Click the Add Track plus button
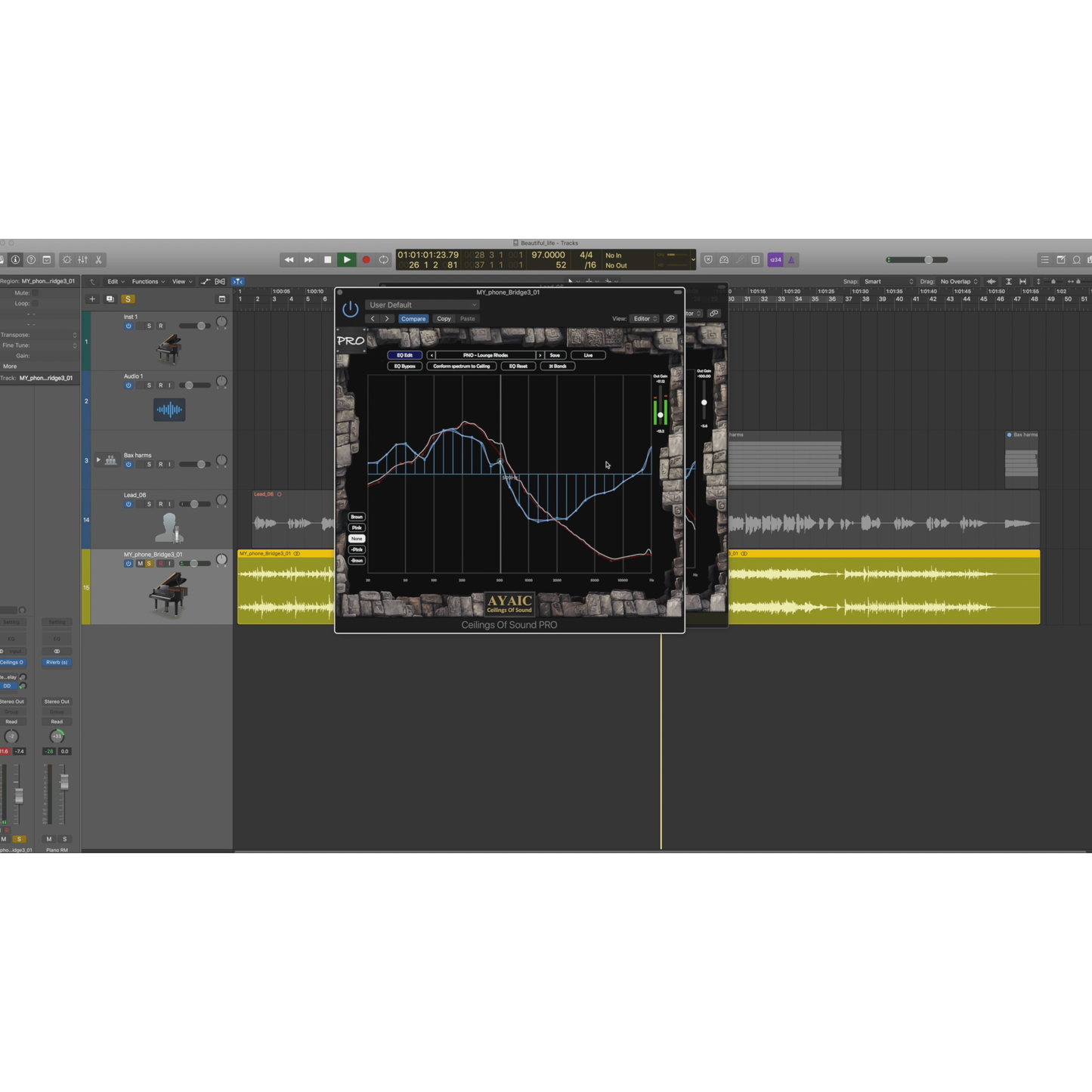Image resolution: width=1092 pixels, height=1092 pixels. [x=92, y=299]
